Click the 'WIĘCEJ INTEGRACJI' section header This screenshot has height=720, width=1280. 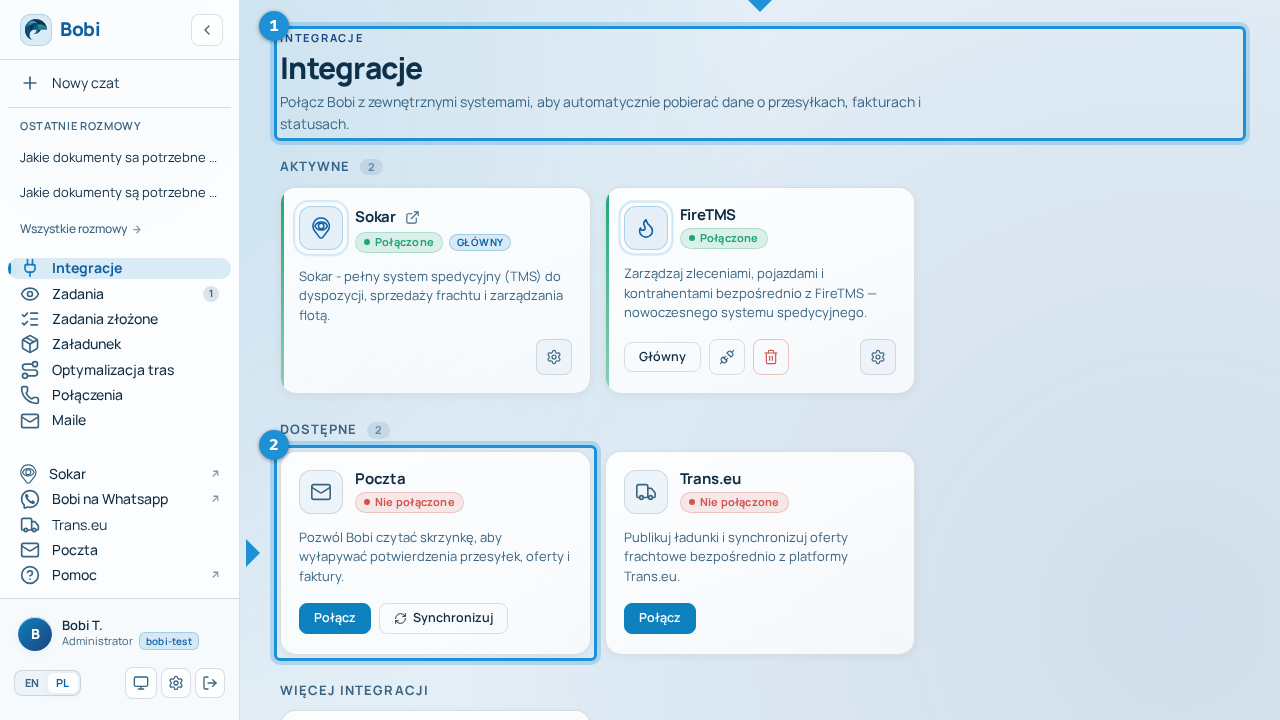(354, 691)
